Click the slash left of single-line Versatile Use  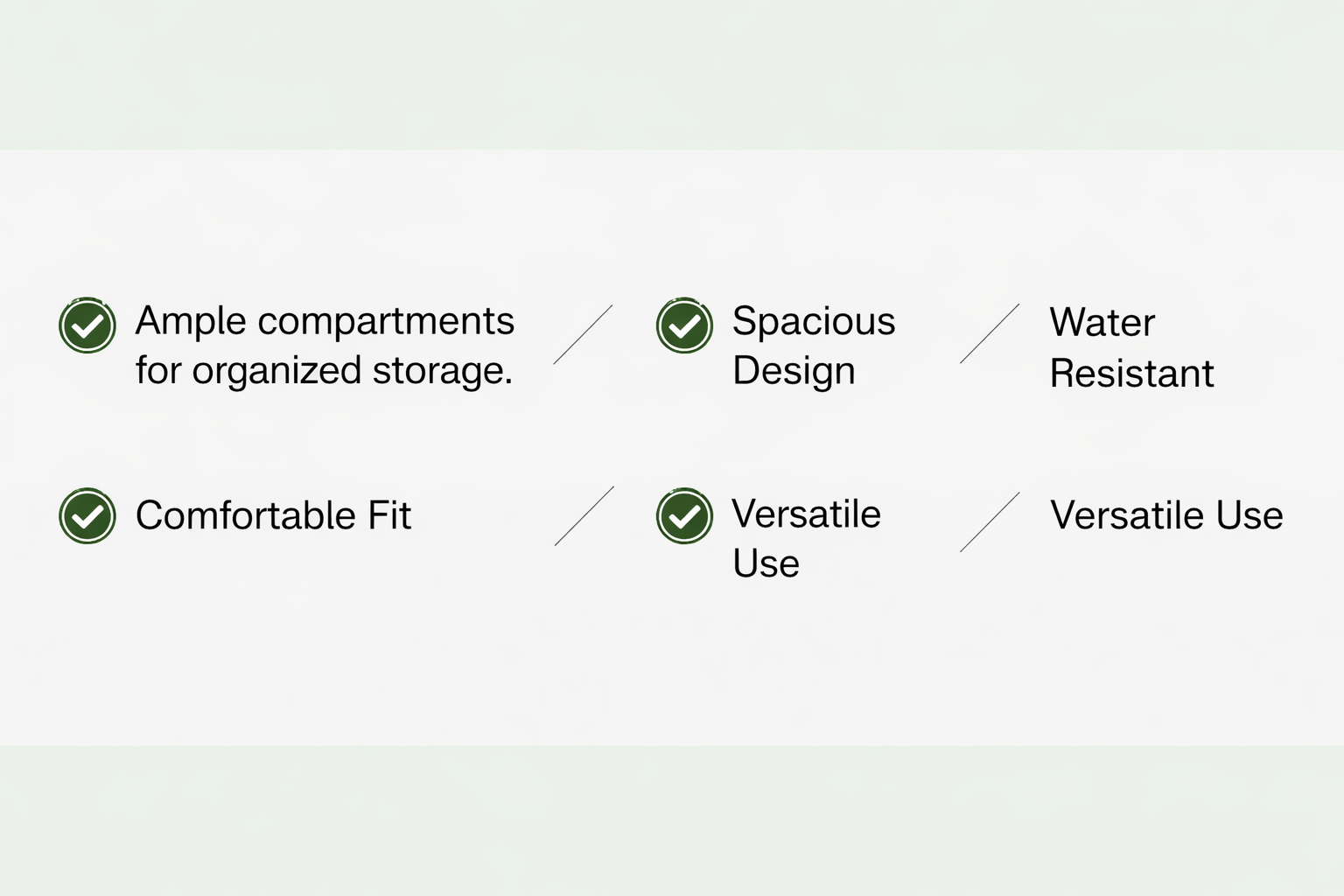point(990,521)
